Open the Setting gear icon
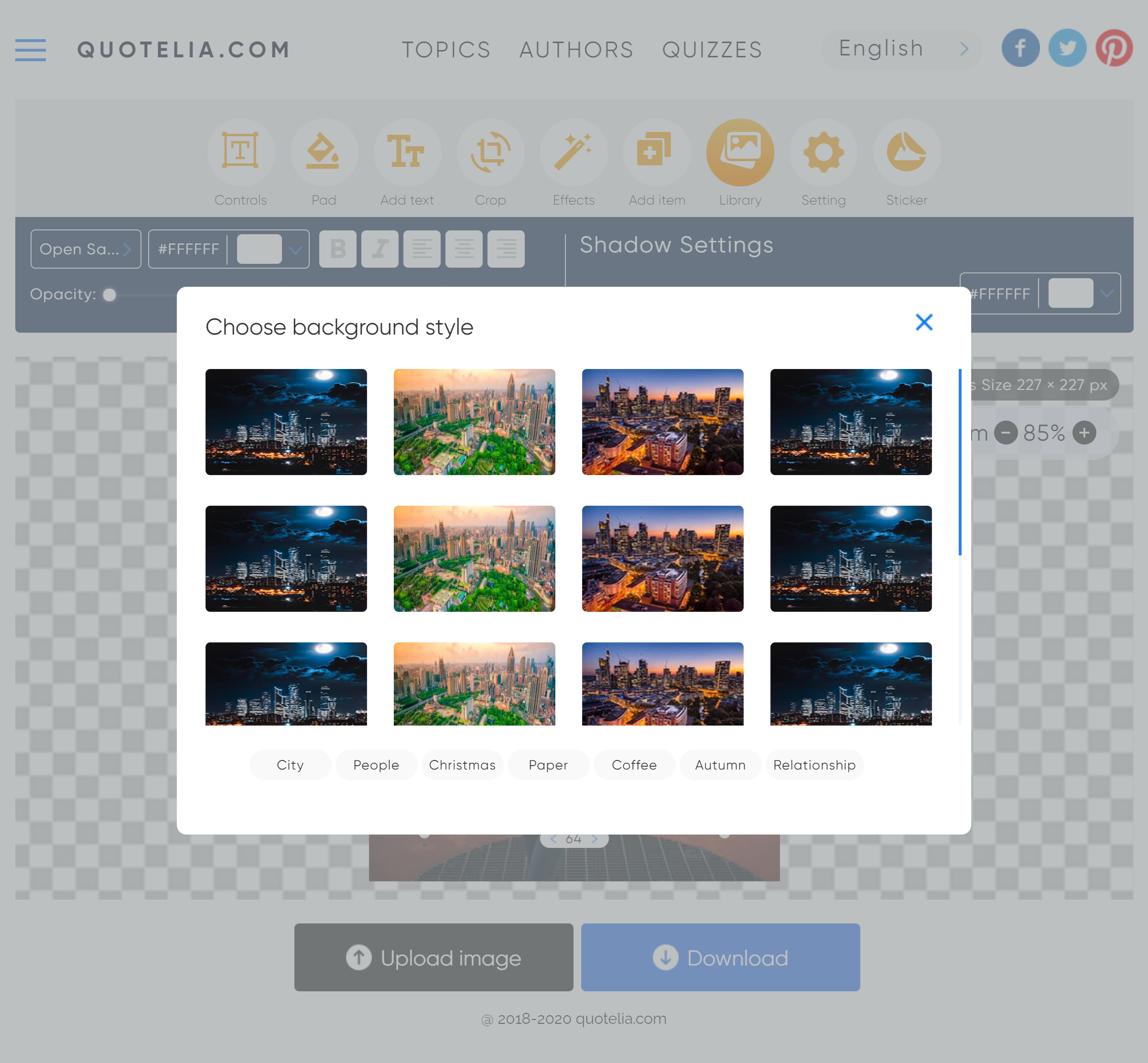The image size is (1148, 1063). pos(823,152)
